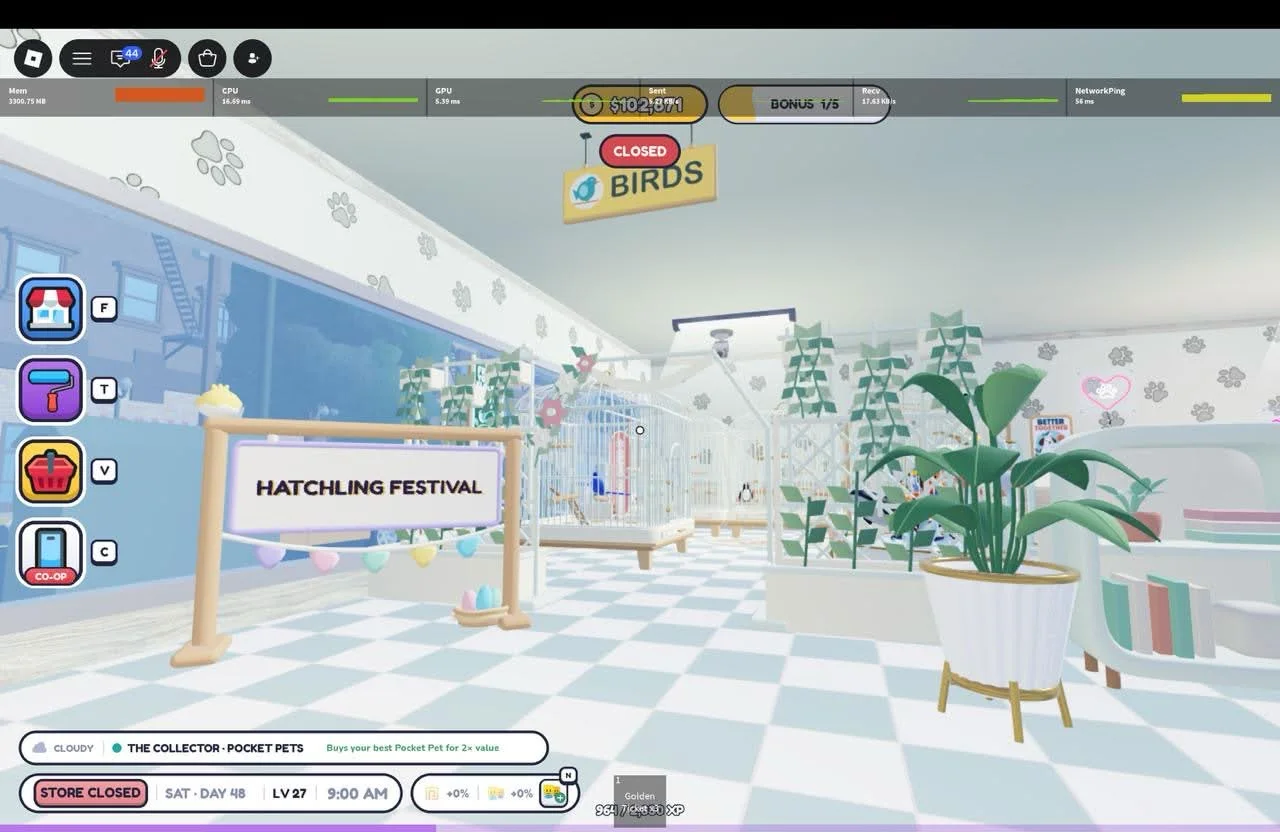1280x832 pixels.
Task: Click the NetworkPing stat panel
Action: click(x=1174, y=97)
